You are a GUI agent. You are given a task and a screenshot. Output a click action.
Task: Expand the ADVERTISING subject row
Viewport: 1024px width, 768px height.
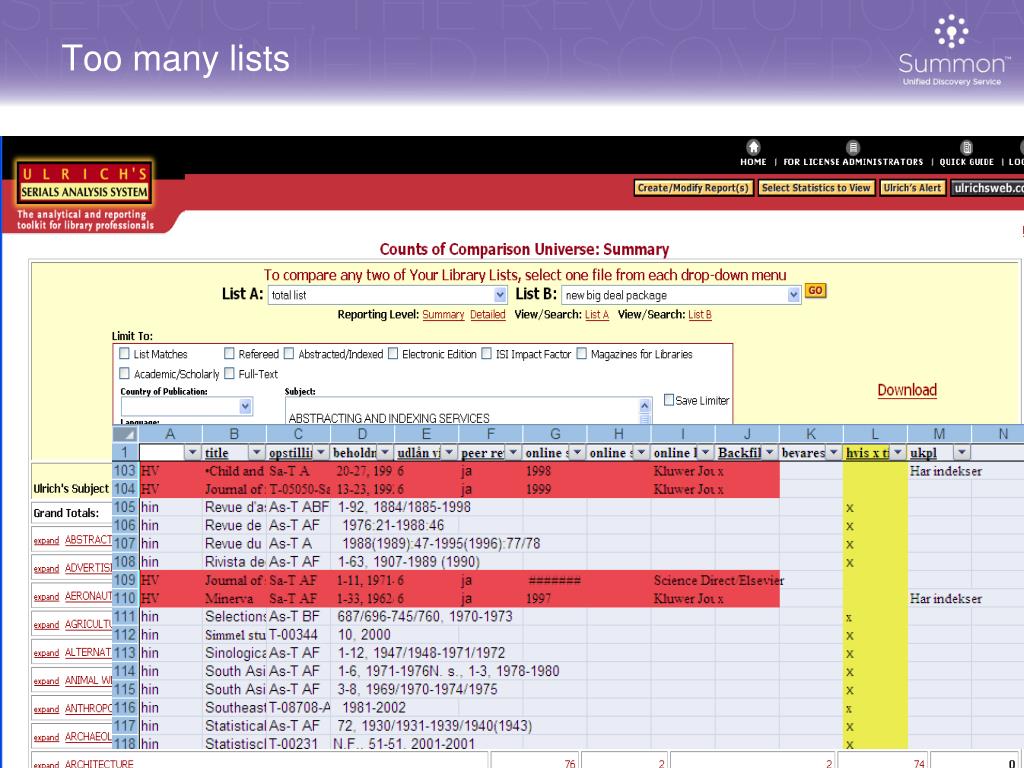tap(46, 569)
